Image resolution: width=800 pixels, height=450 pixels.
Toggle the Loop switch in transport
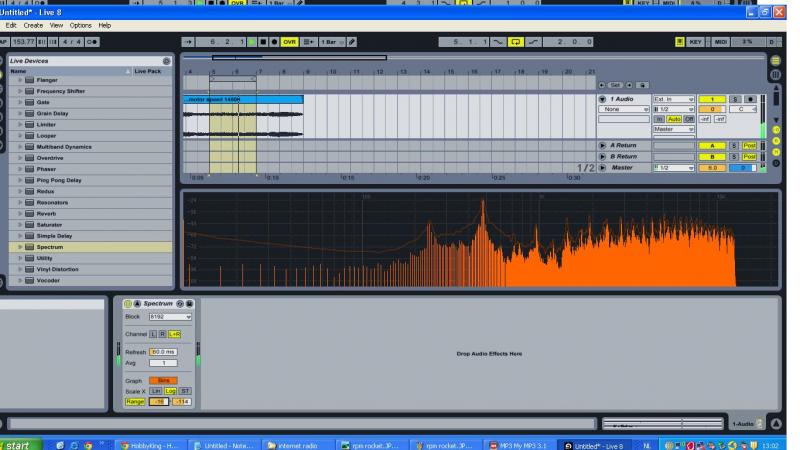pos(515,42)
